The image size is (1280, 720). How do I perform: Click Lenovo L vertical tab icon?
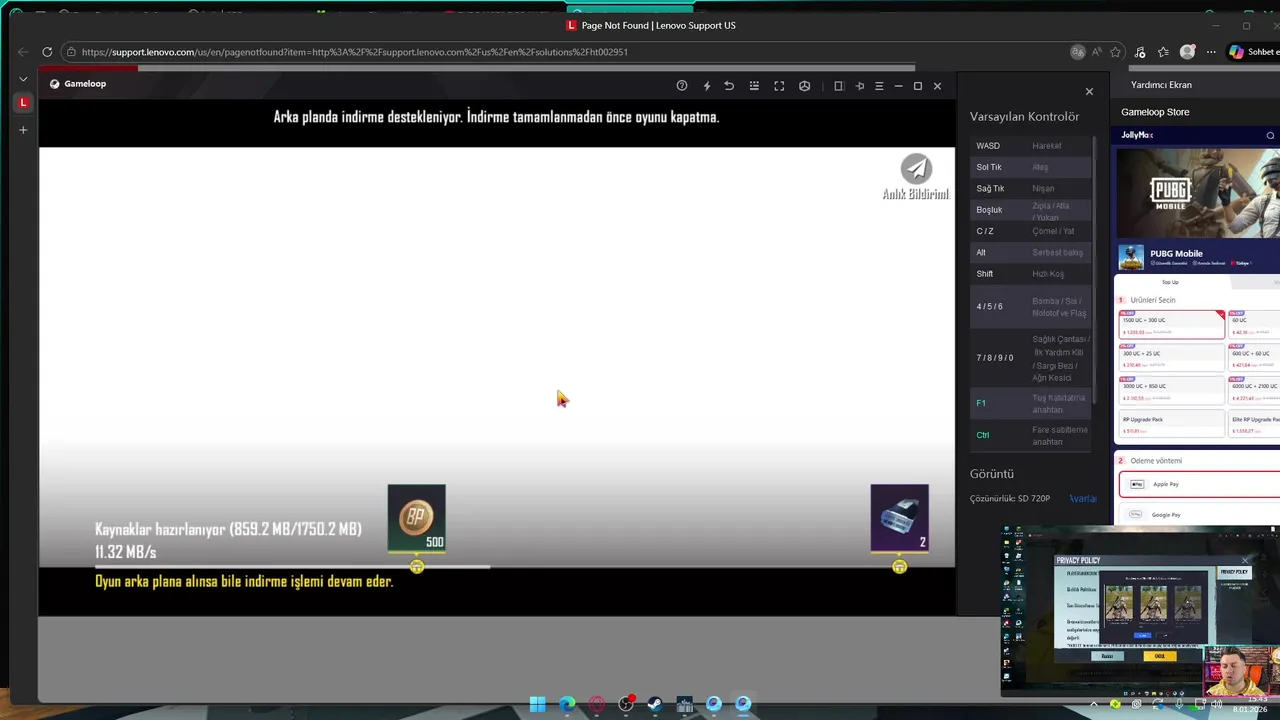point(23,103)
